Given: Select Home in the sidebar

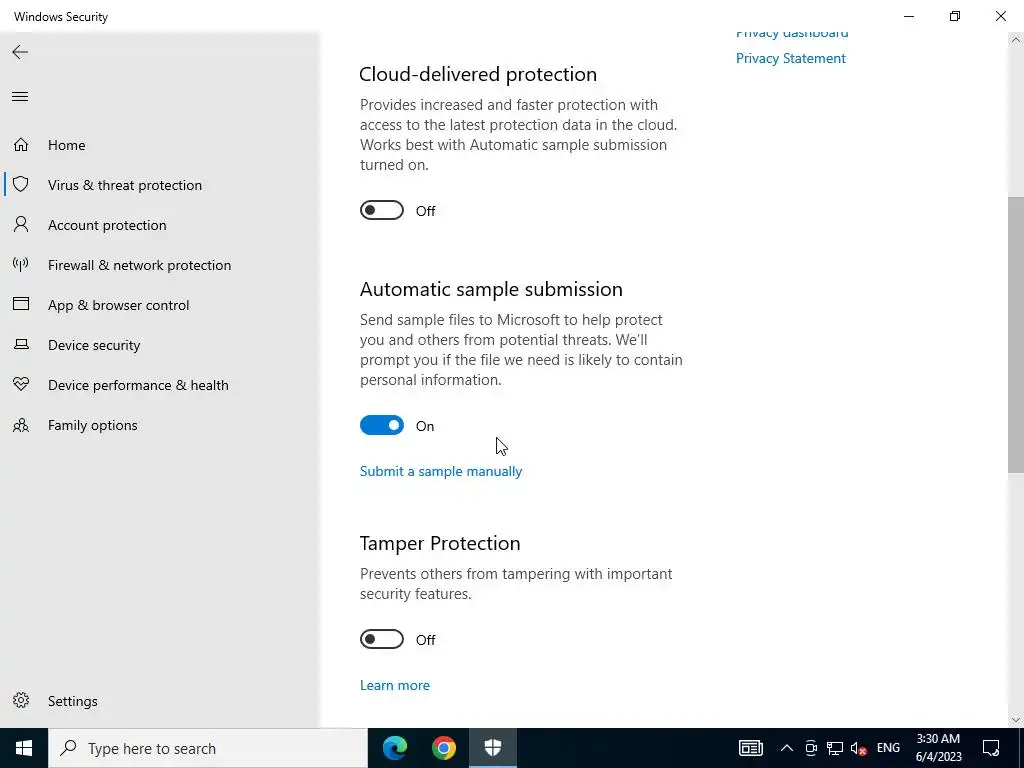Looking at the screenshot, I should tap(67, 145).
